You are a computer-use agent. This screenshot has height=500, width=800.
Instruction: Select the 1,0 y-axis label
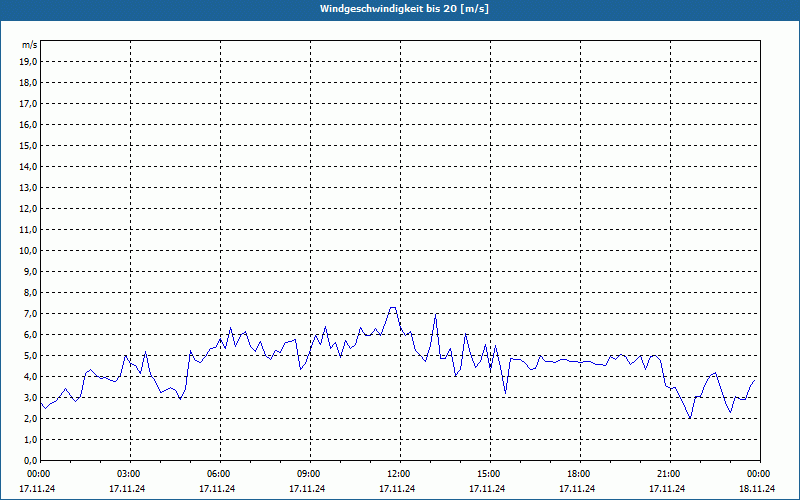(x=31, y=439)
